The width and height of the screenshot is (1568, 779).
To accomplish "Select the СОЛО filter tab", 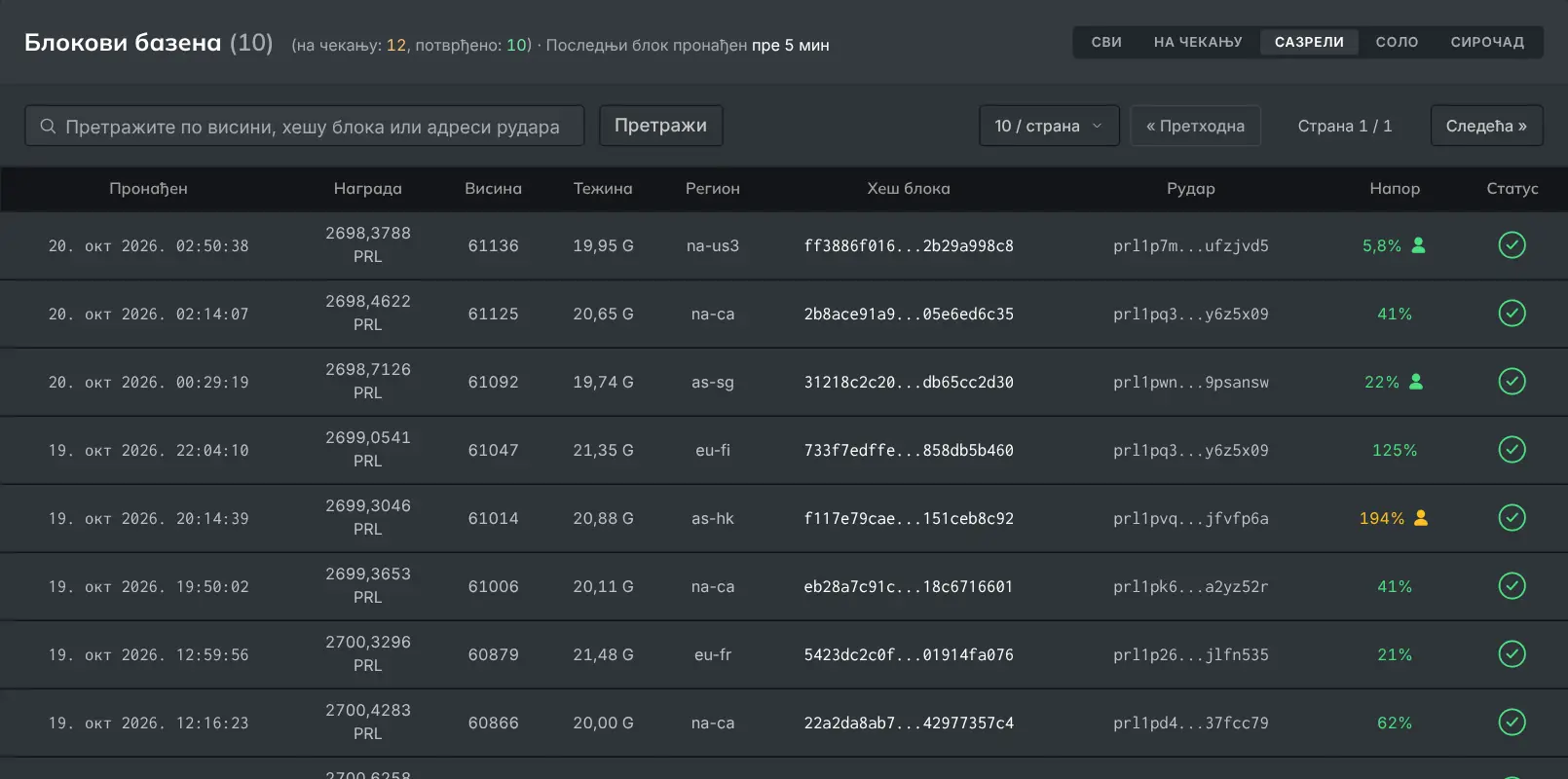I will 1397,42.
